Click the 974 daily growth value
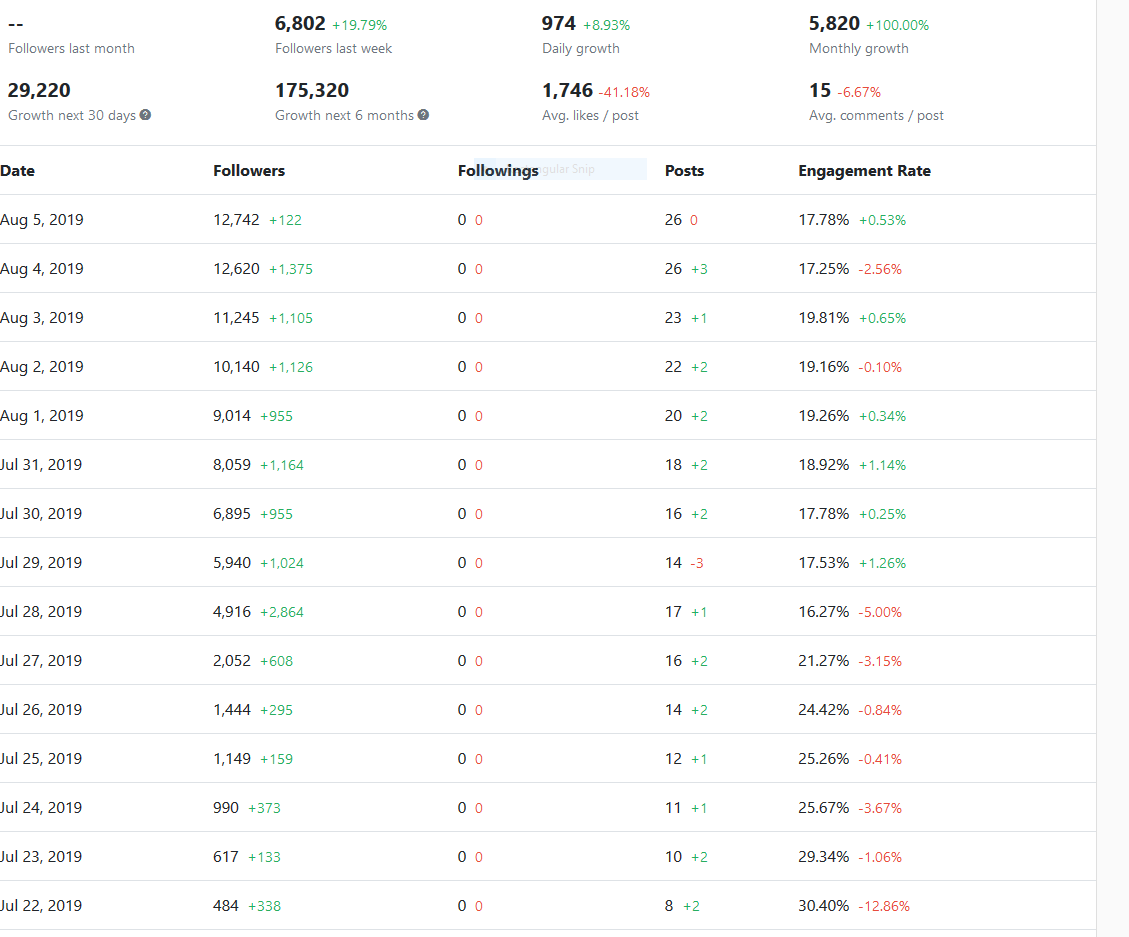1129x937 pixels. 559,24
